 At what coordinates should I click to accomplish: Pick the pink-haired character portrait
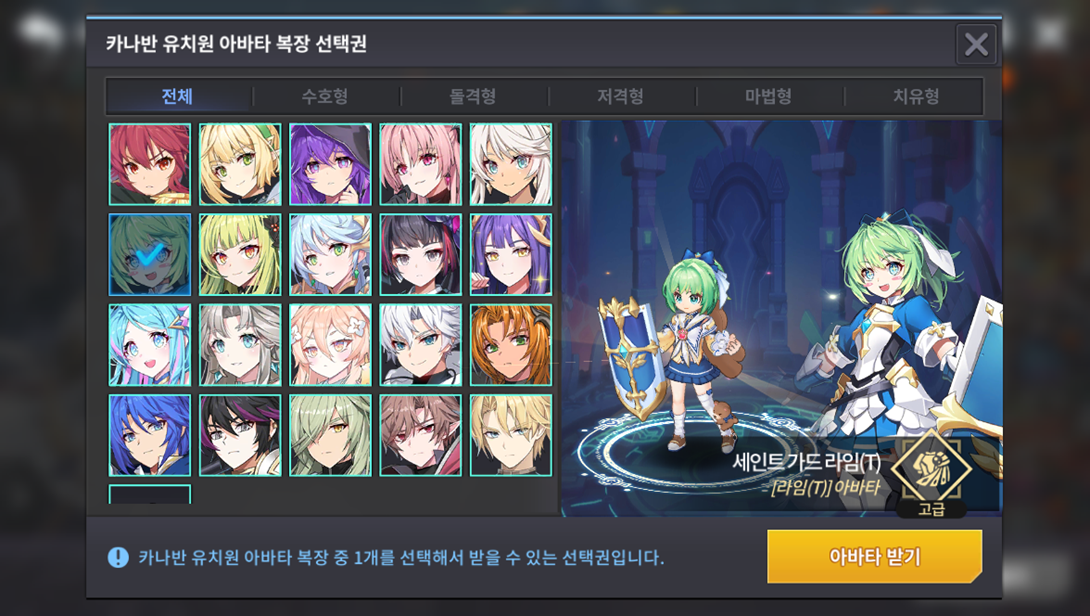coord(421,164)
